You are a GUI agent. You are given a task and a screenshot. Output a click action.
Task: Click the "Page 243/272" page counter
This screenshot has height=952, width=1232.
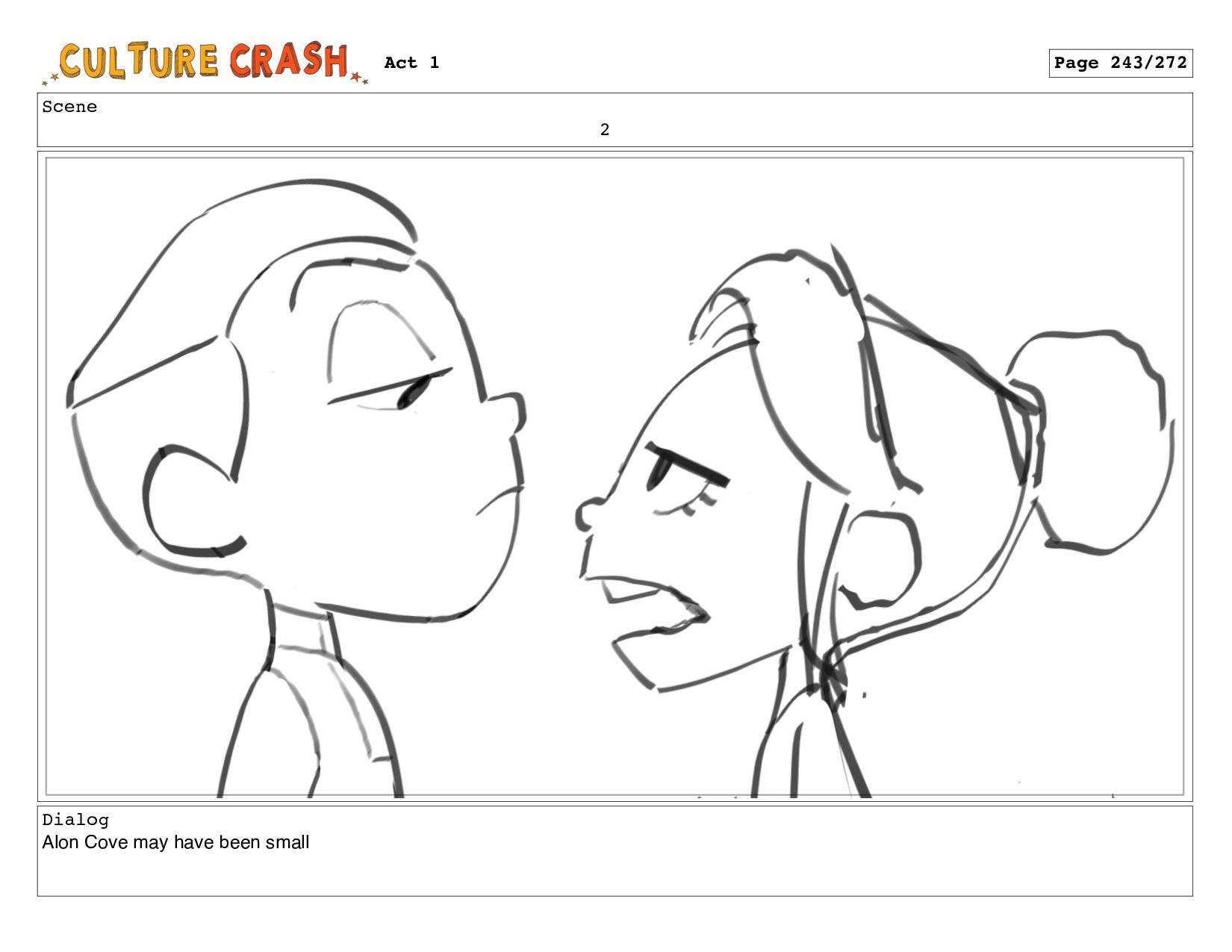pos(1120,63)
